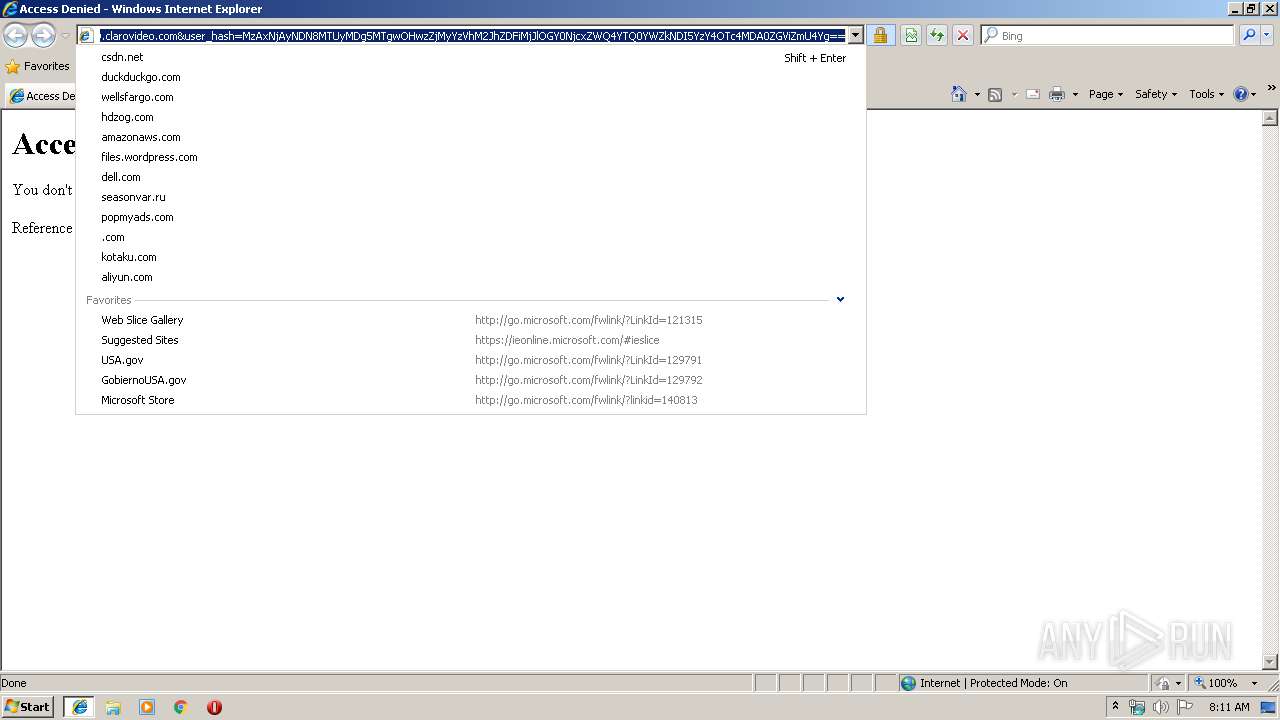This screenshot has width=1280, height=720.
Task: Open recent pages dropdown arrow
Action: pos(65,36)
